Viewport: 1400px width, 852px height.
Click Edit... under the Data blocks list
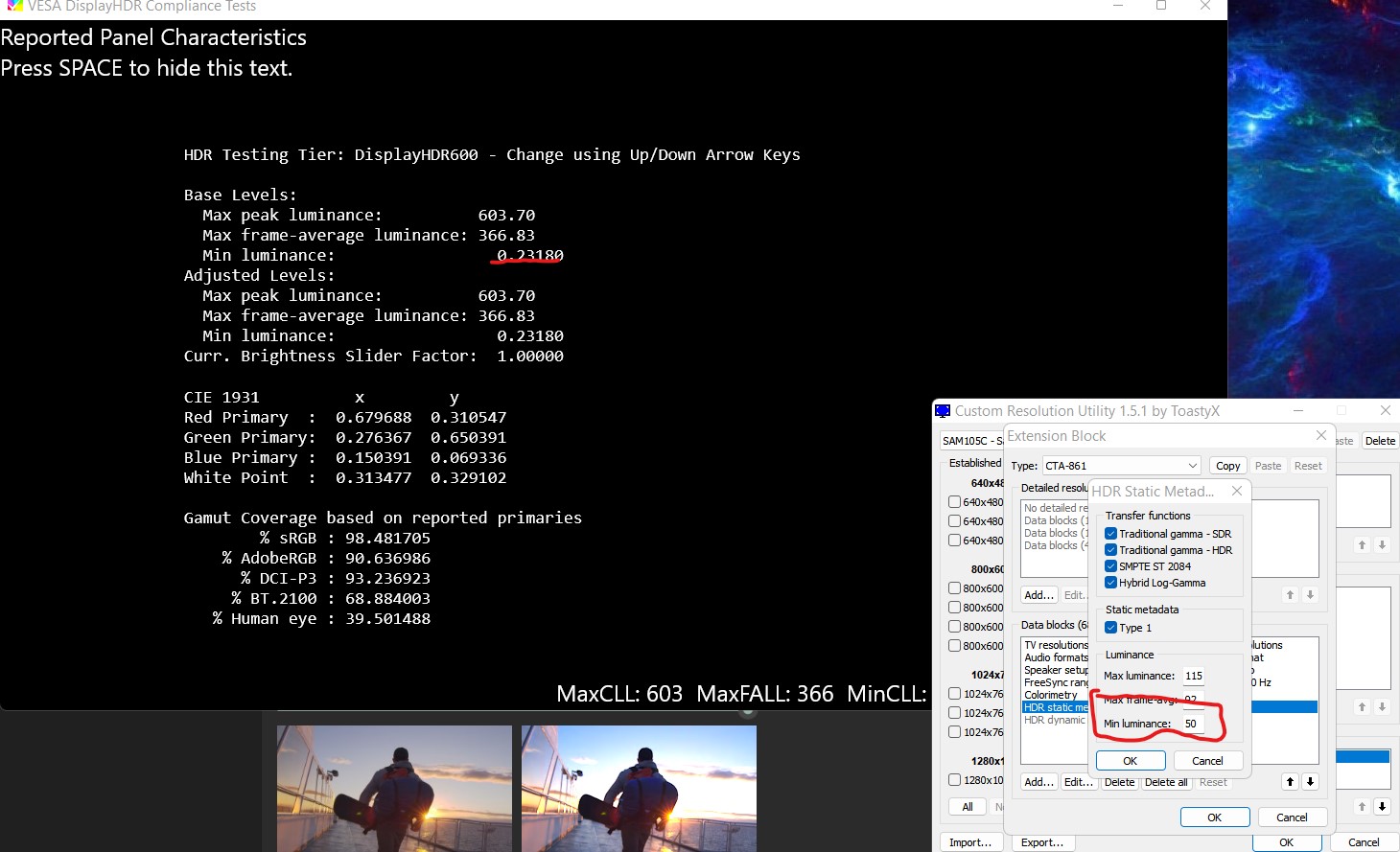pos(1078,782)
